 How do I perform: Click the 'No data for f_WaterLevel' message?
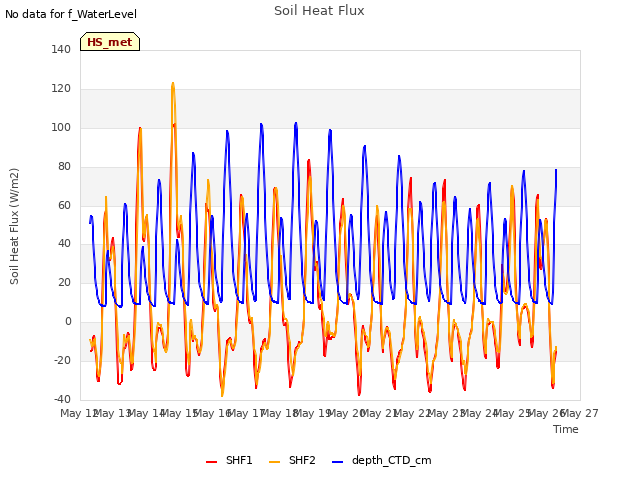coord(71,14)
